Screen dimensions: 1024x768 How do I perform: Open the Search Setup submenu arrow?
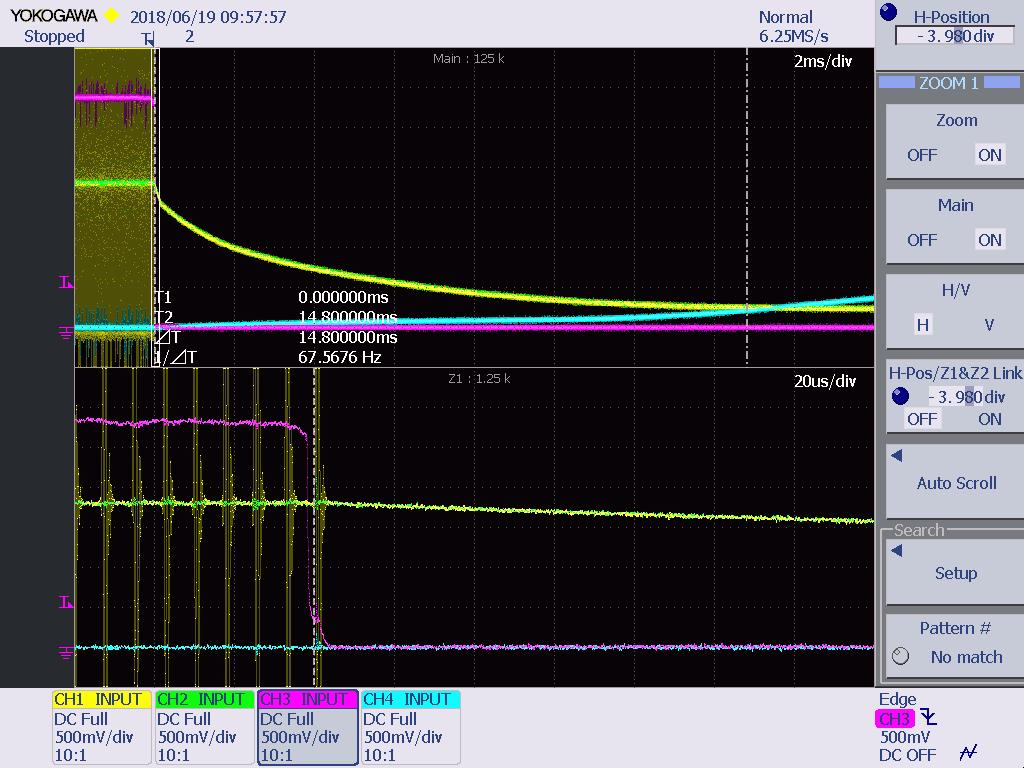click(x=897, y=551)
